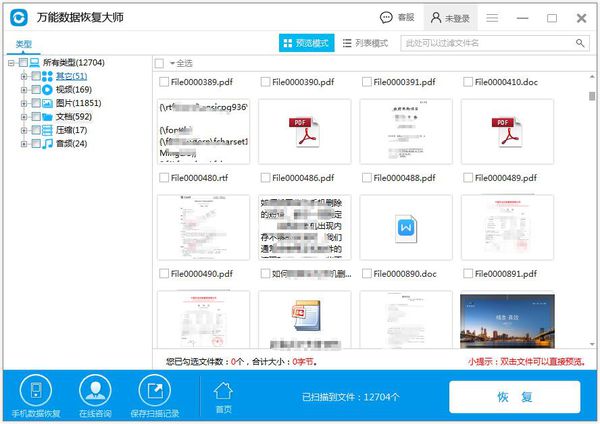Screen dimensions: 600x424
Task: Open the document preview under File0000480.rtf
Action: (204, 228)
